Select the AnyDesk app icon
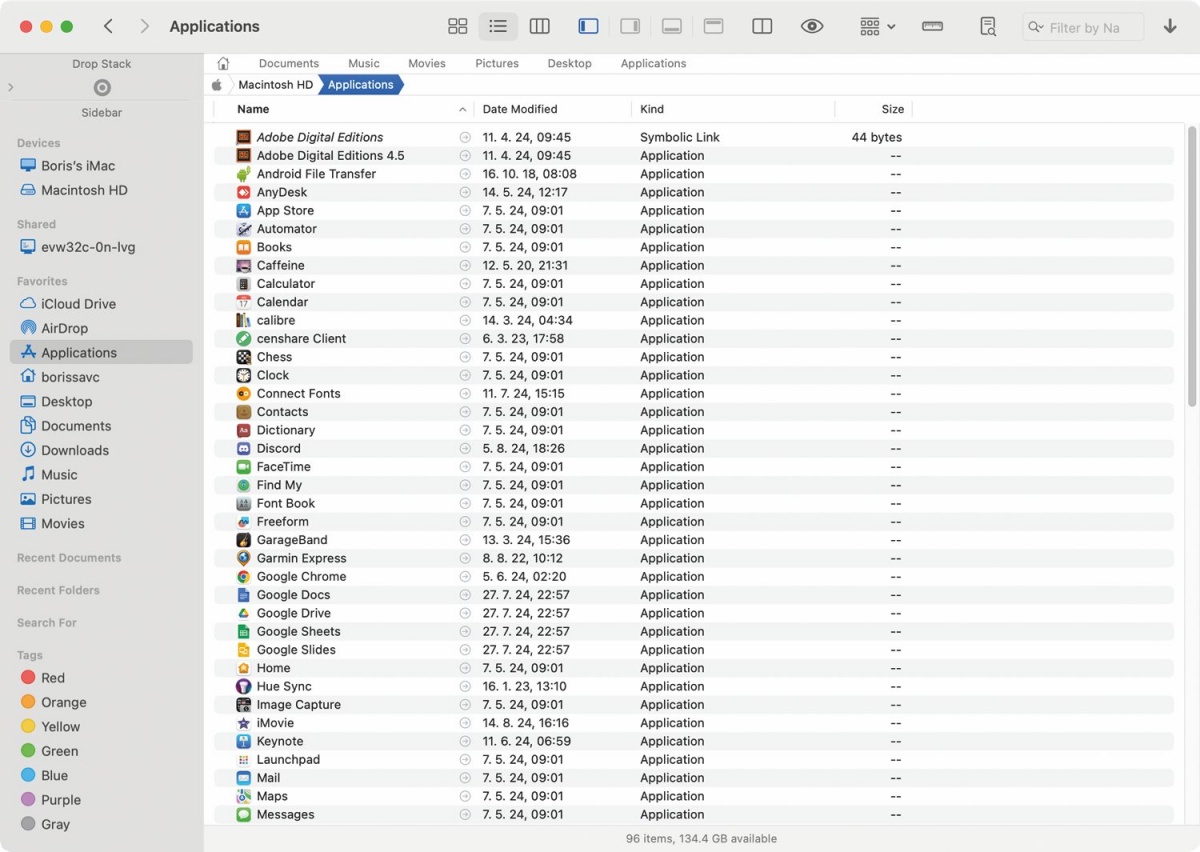The height and width of the screenshot is (852, 1200). coord(243,192)
